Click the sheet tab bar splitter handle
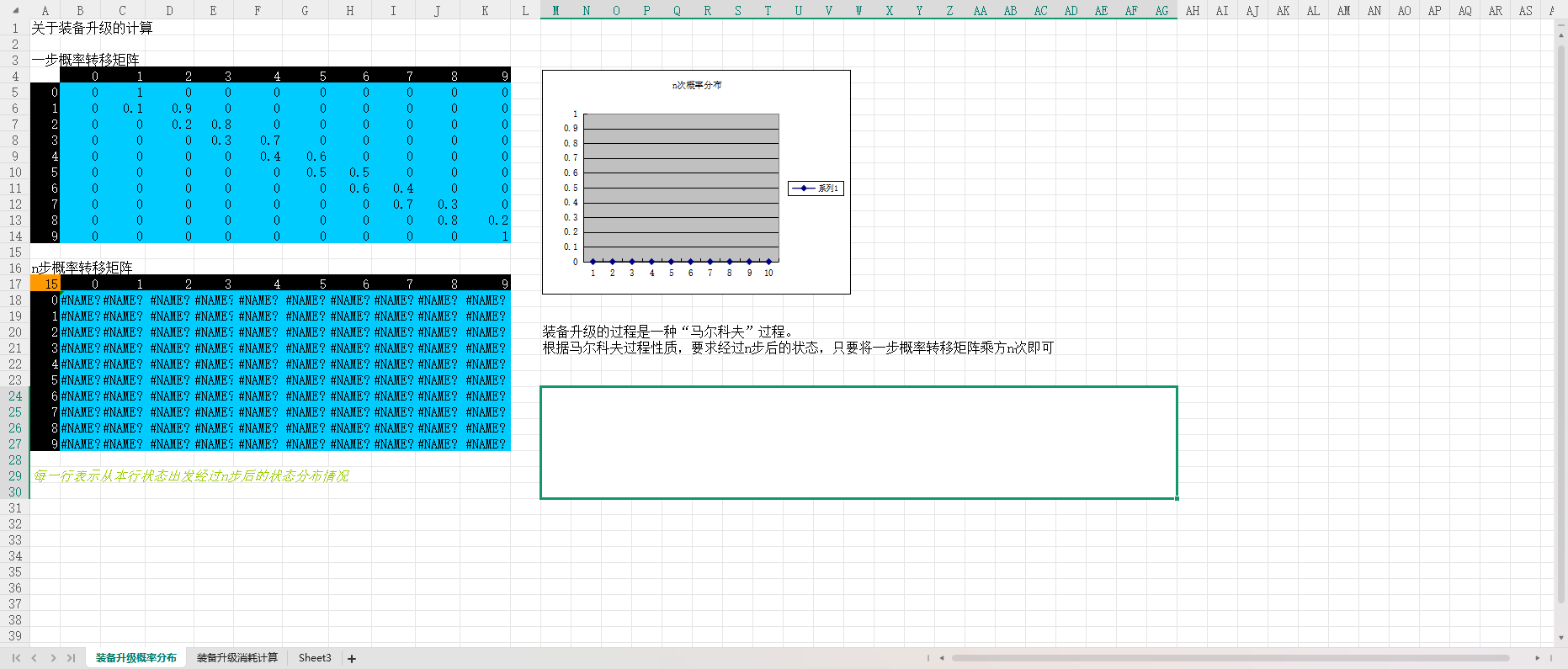Screen dimensions: 1568x669 coord(928,658)
